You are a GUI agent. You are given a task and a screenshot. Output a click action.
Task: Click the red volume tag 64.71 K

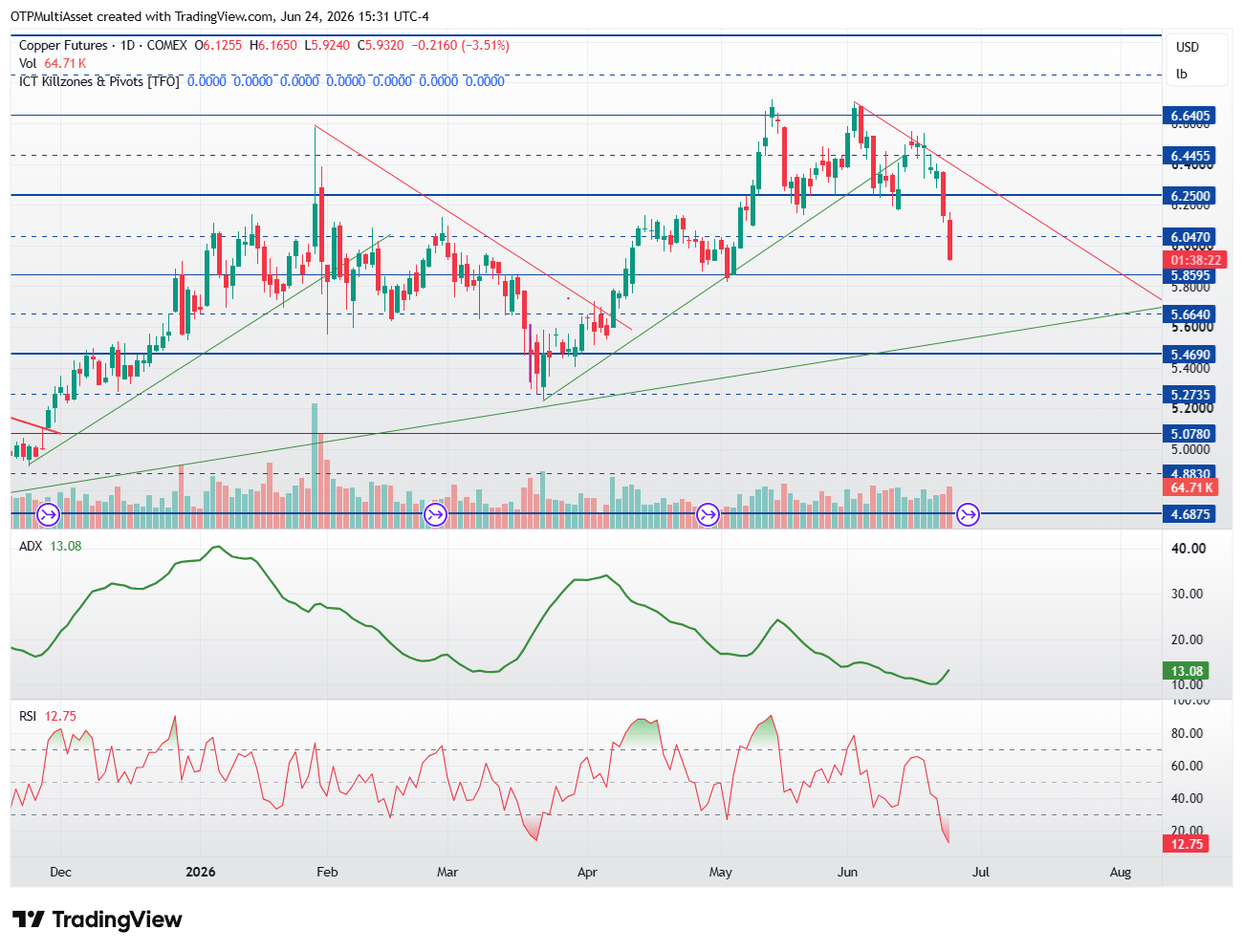[x=1190, y=487]
